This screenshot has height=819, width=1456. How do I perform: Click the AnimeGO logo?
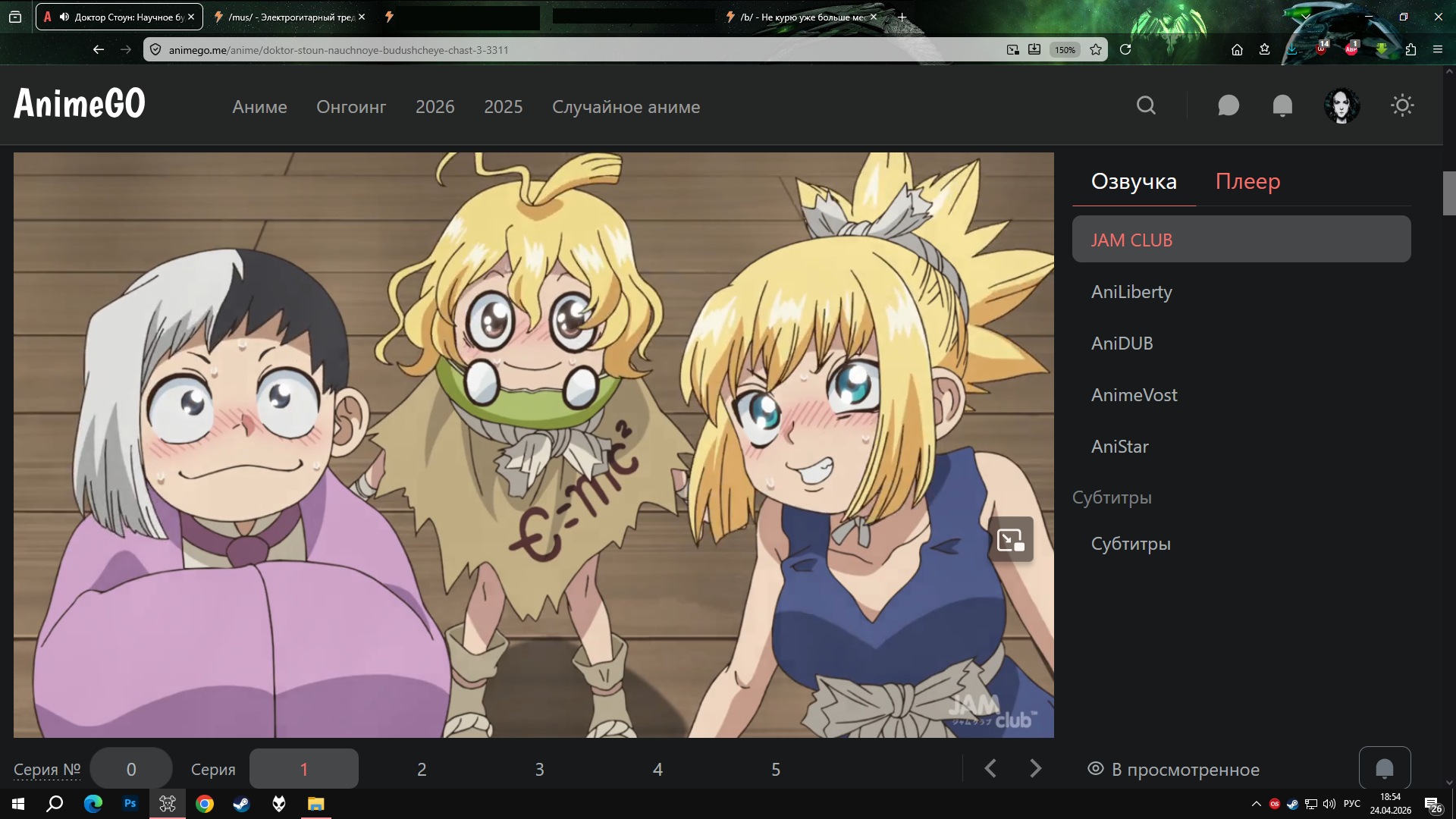(x=80, y=103)
